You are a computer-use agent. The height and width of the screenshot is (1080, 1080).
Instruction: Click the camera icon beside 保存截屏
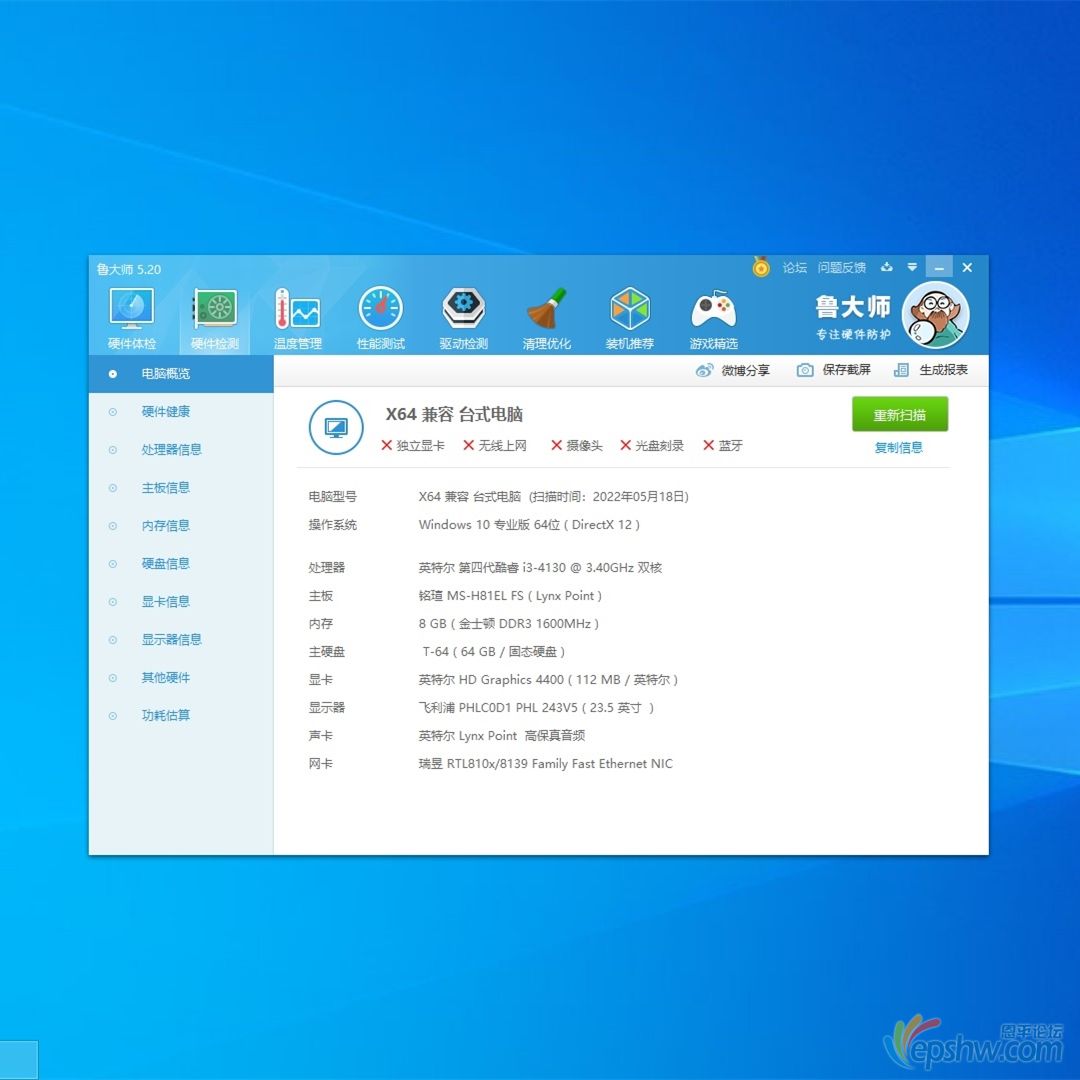pos(804,371)
